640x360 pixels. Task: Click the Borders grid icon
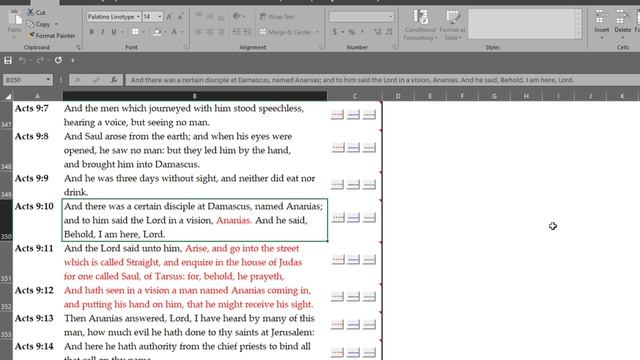[x=135, y=32]
